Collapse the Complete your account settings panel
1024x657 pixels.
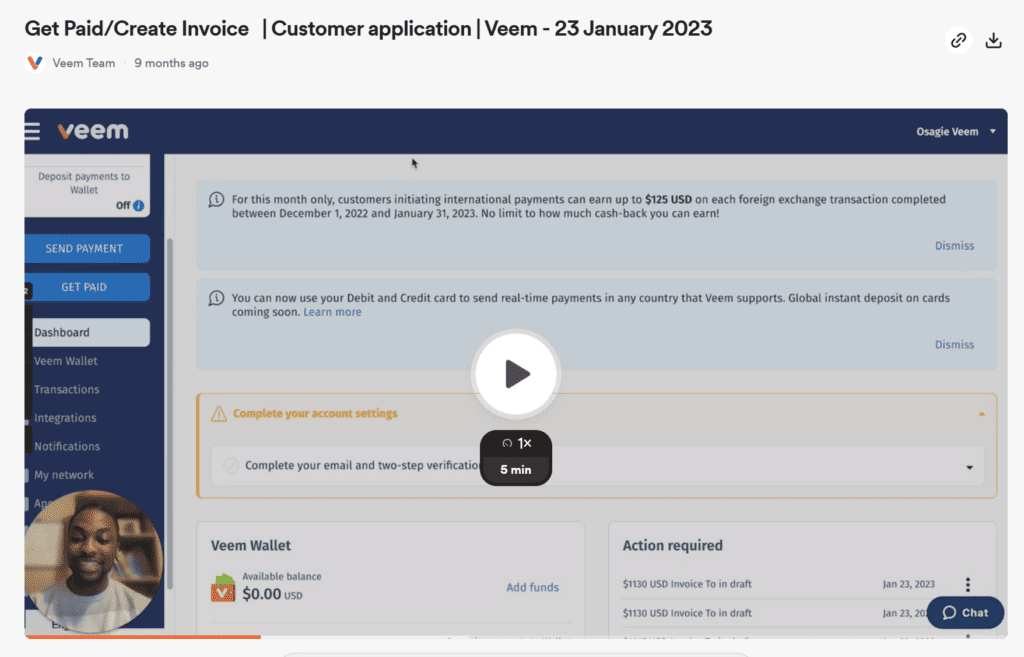coord(981,414)
